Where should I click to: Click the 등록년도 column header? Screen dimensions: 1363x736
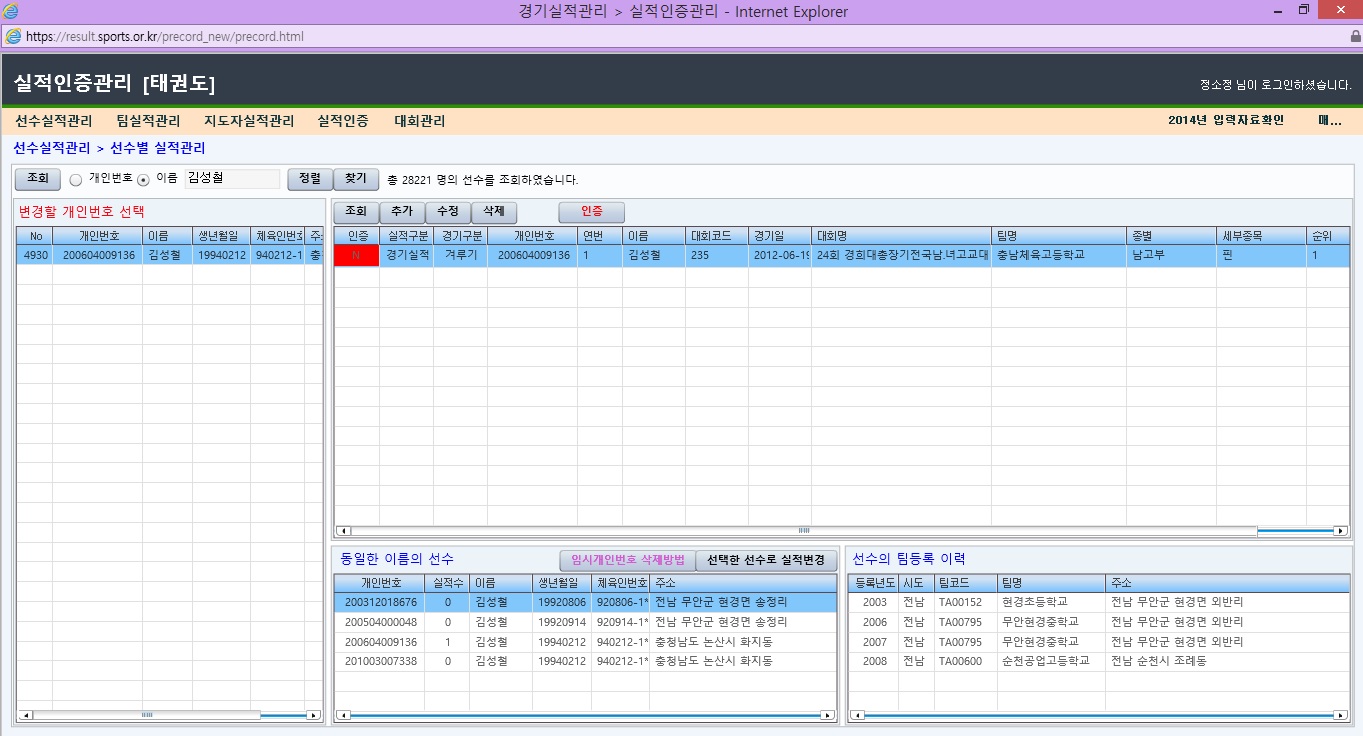[x=874, y=582]
